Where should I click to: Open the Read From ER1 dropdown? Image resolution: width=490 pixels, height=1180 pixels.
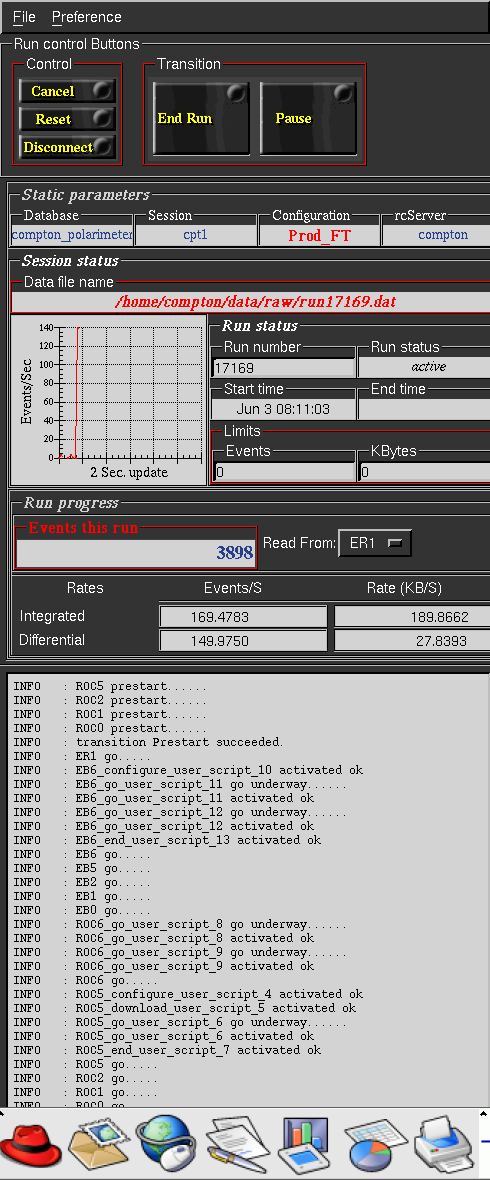pyautogui.click(x=375, y=543)
